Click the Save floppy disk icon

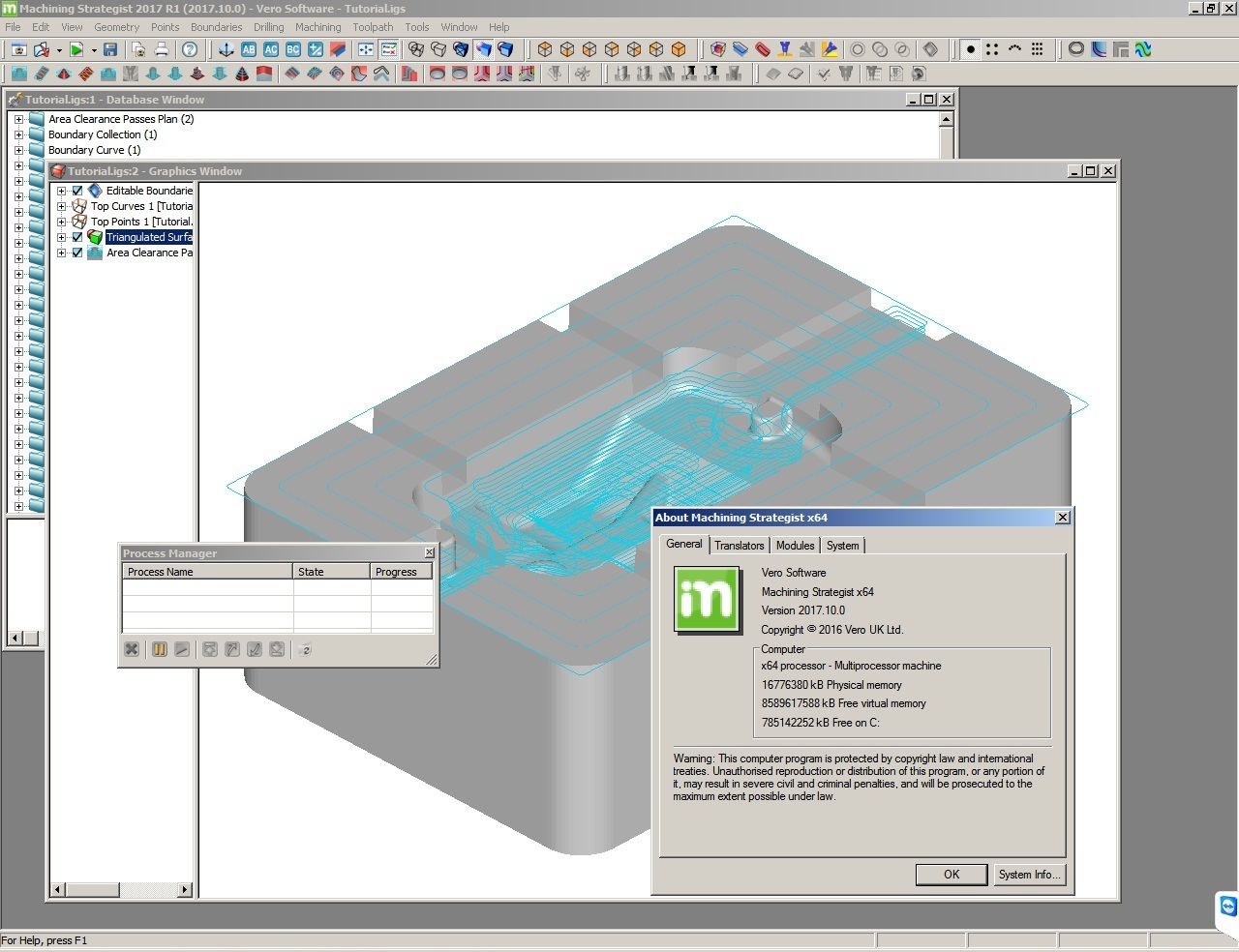110,49
